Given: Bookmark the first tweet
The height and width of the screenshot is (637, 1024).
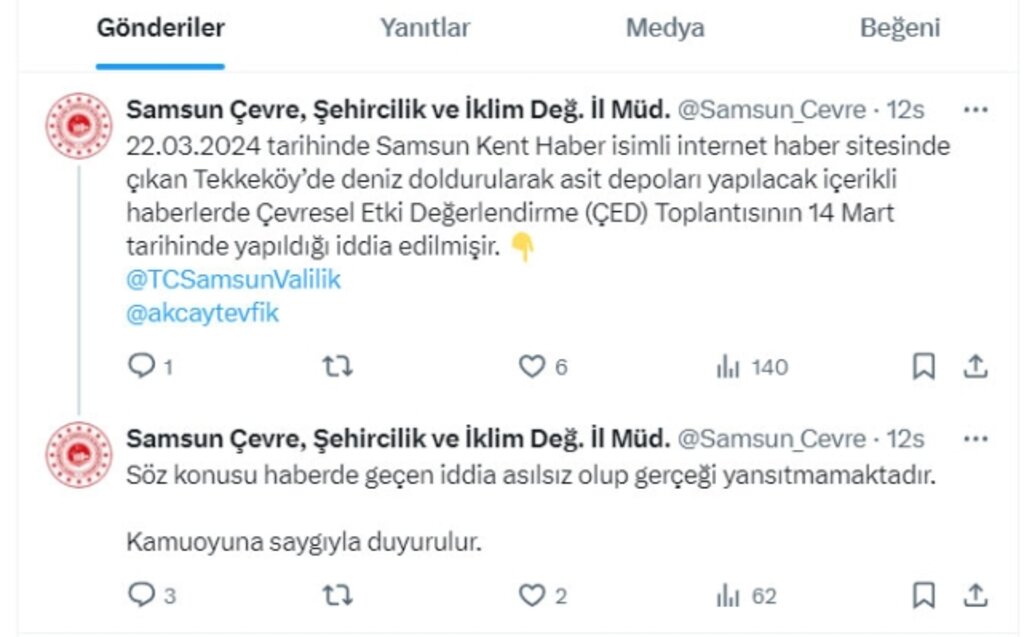Looking at the screenshot, I should [x=923, y=366].
